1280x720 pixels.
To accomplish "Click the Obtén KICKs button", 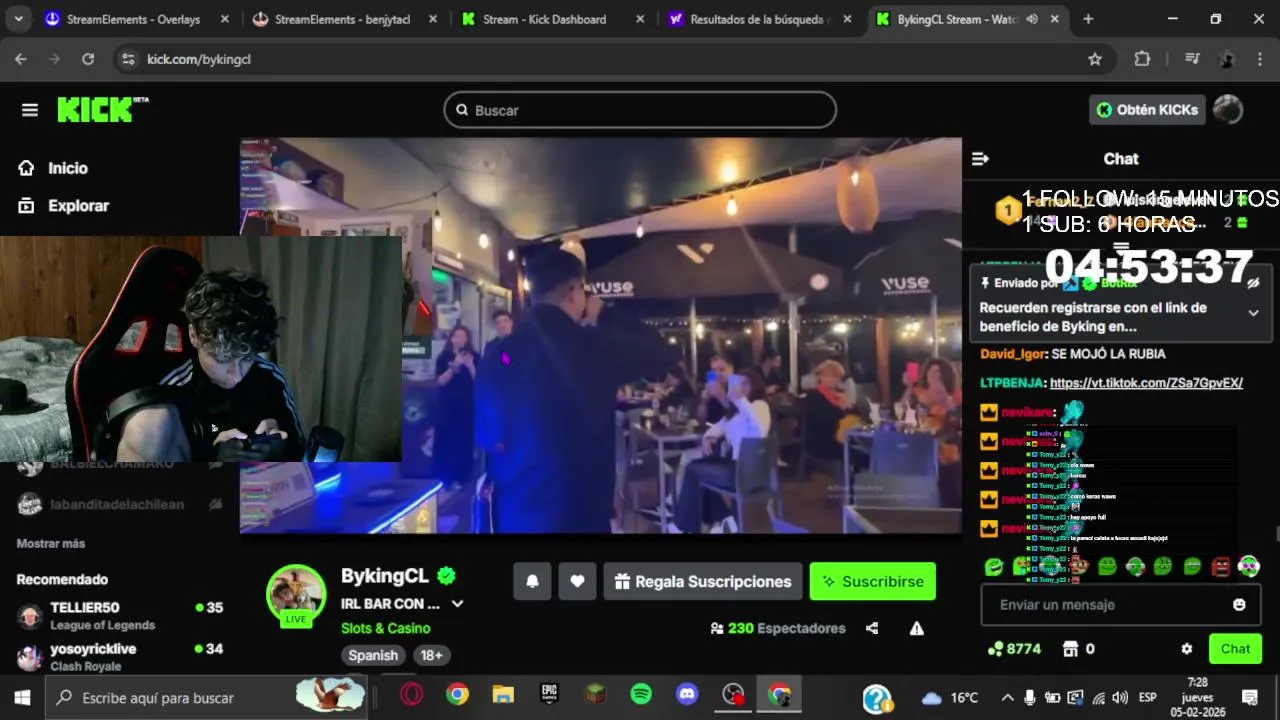I will pos(1146,110).
